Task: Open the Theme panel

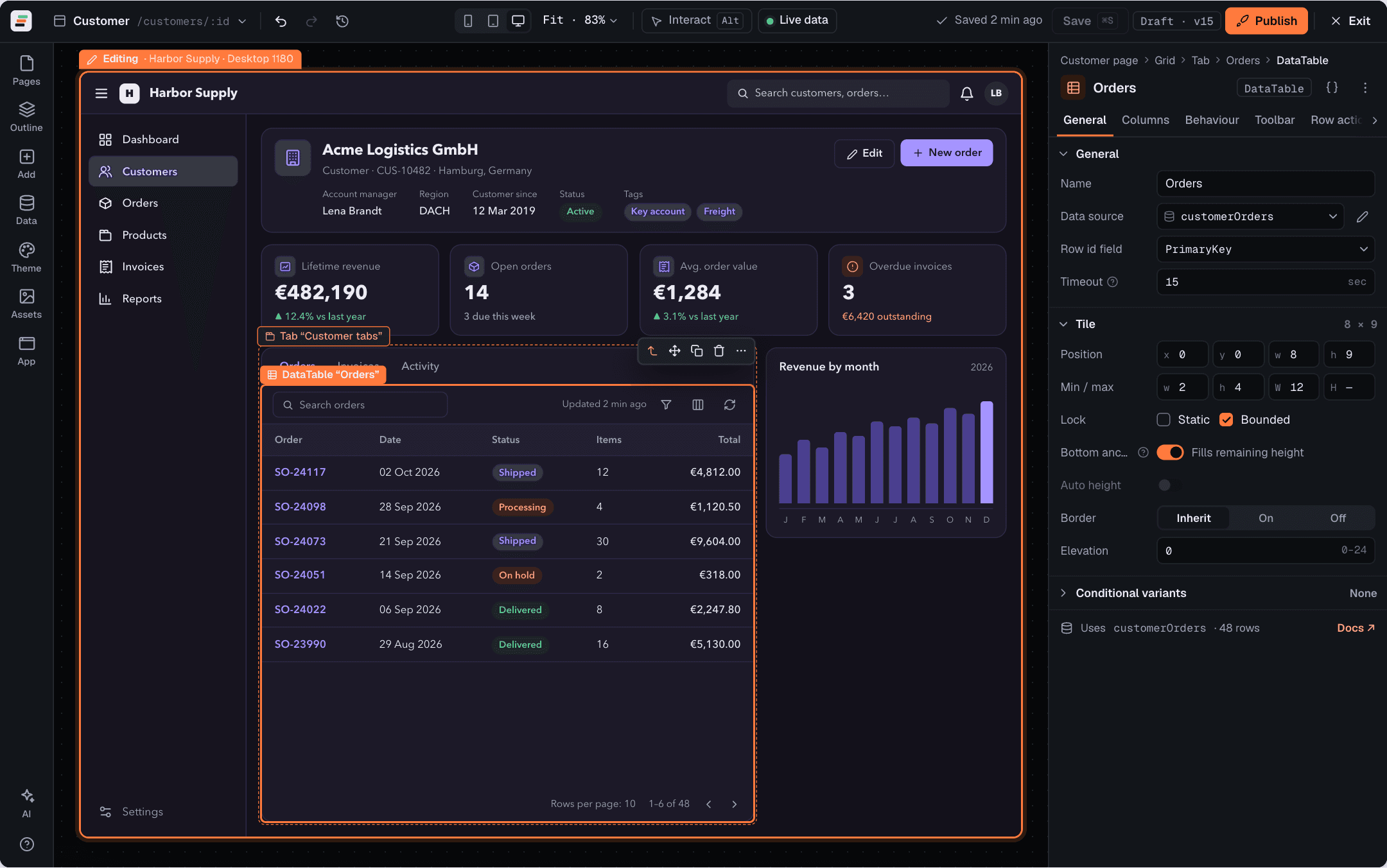Action: tap(26, 257)
